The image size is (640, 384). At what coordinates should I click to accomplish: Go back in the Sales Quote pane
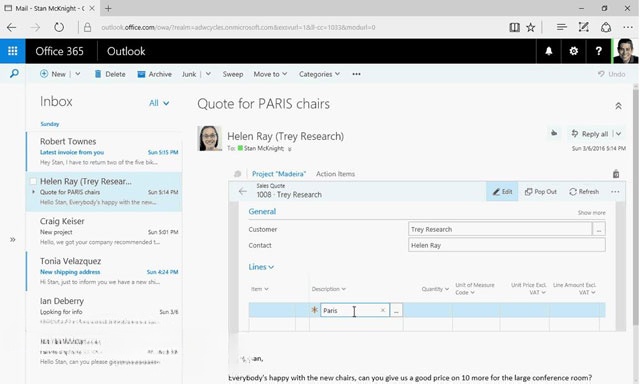243,191
